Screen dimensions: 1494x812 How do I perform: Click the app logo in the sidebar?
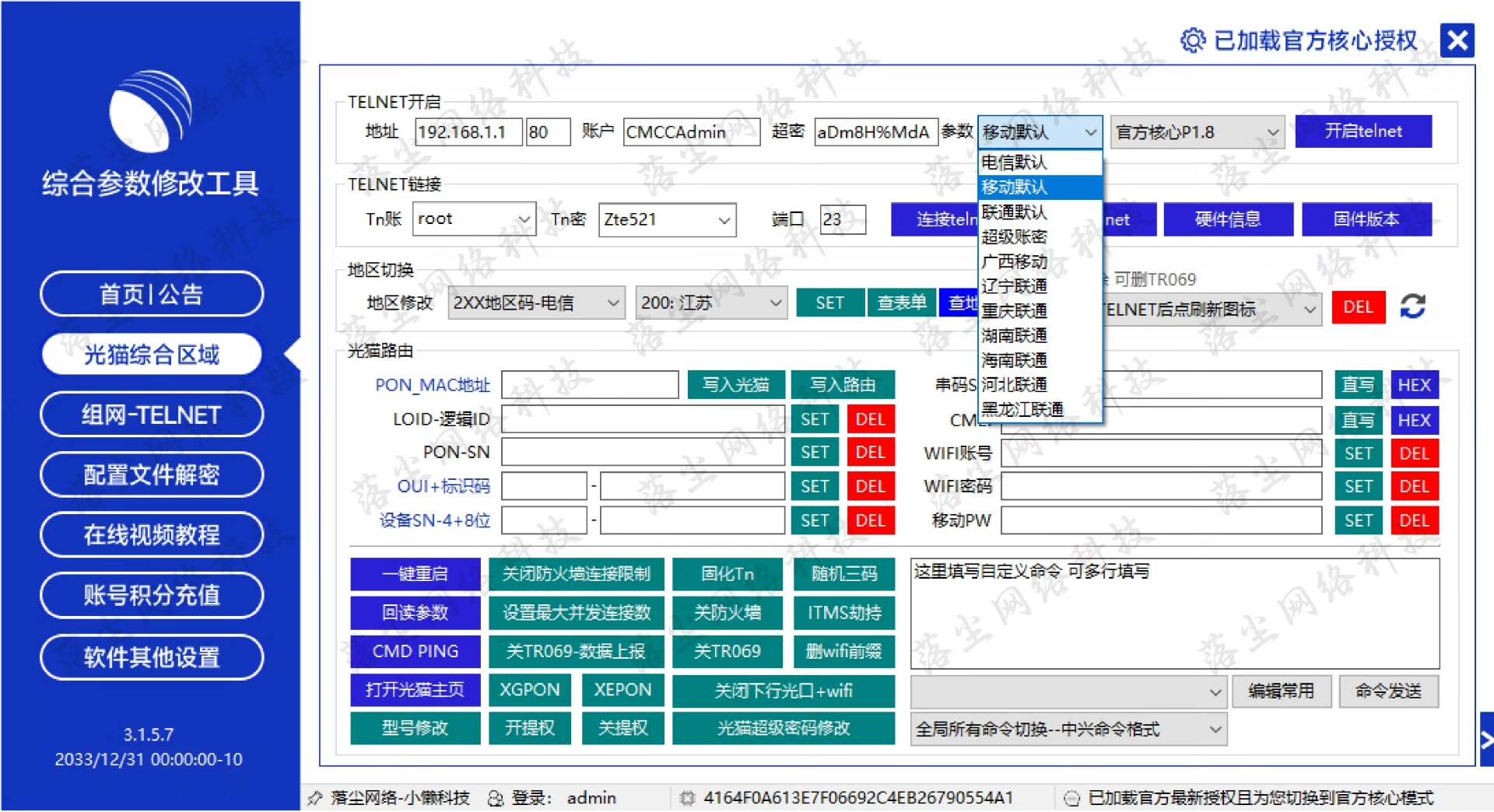coord(150,111)
